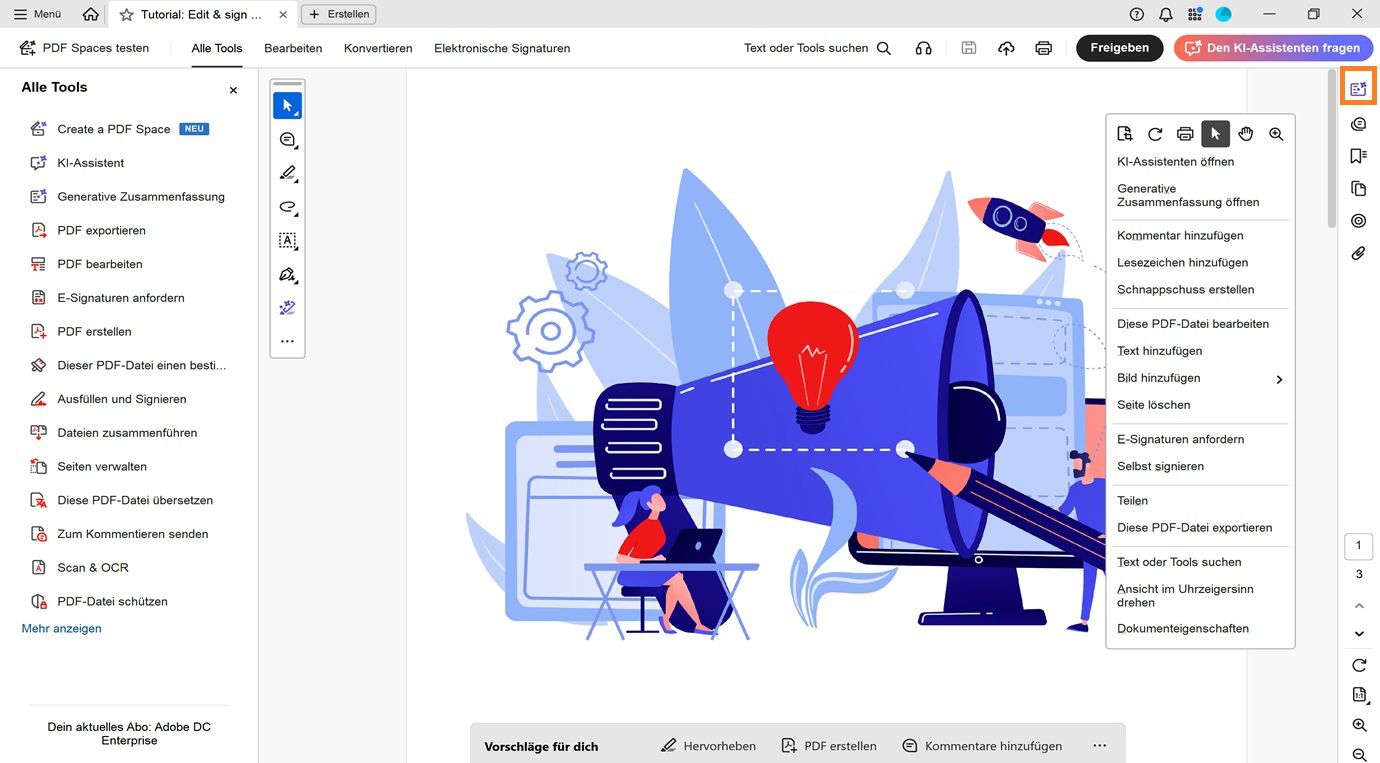The width and height of the screenshot is (1380, 763).
Task: Select the signature pen tool
Action: pos(288,274)
